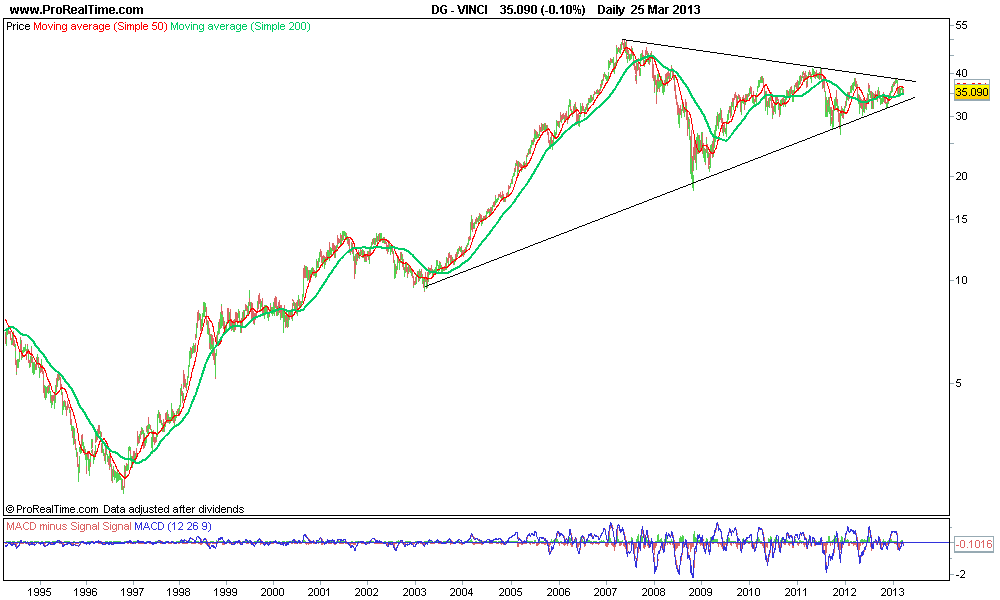Click the 30 price axis label

(961, 116)
